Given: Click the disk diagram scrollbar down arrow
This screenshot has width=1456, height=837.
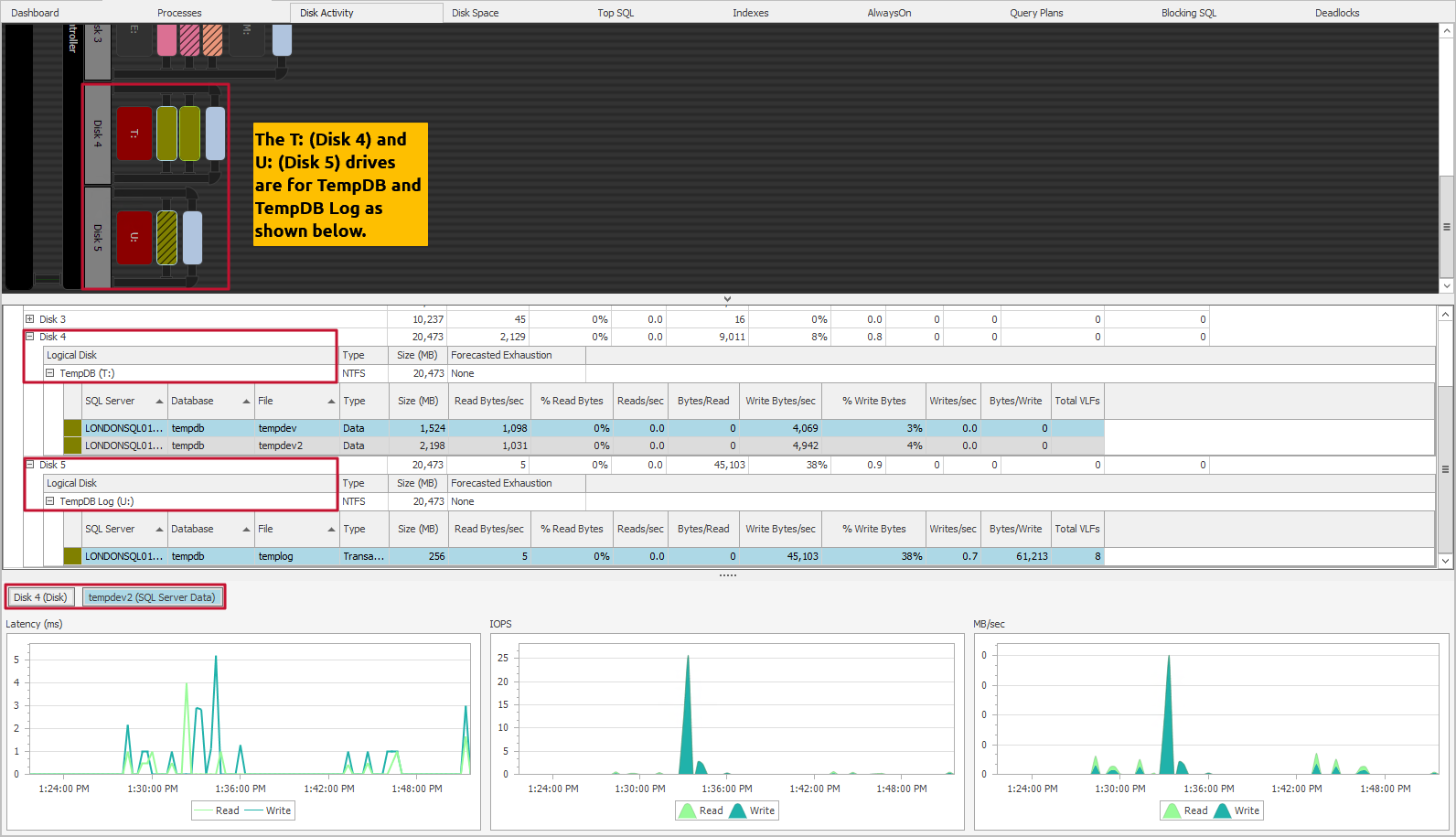Looking at the screenshot, I should (x=1447, y=286).
